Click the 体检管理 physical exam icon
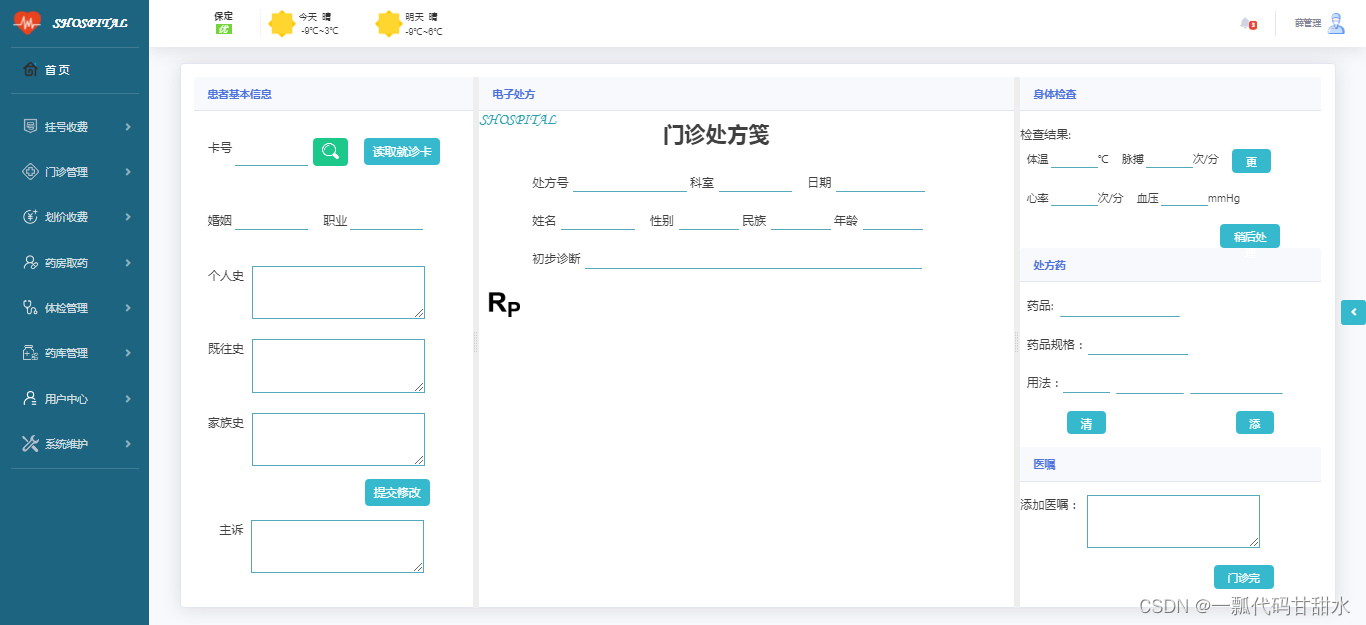 point(30,307)
